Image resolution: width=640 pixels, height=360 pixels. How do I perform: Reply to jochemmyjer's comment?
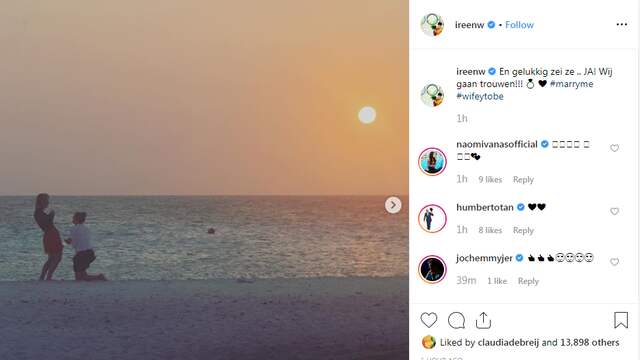pos(528,281)
